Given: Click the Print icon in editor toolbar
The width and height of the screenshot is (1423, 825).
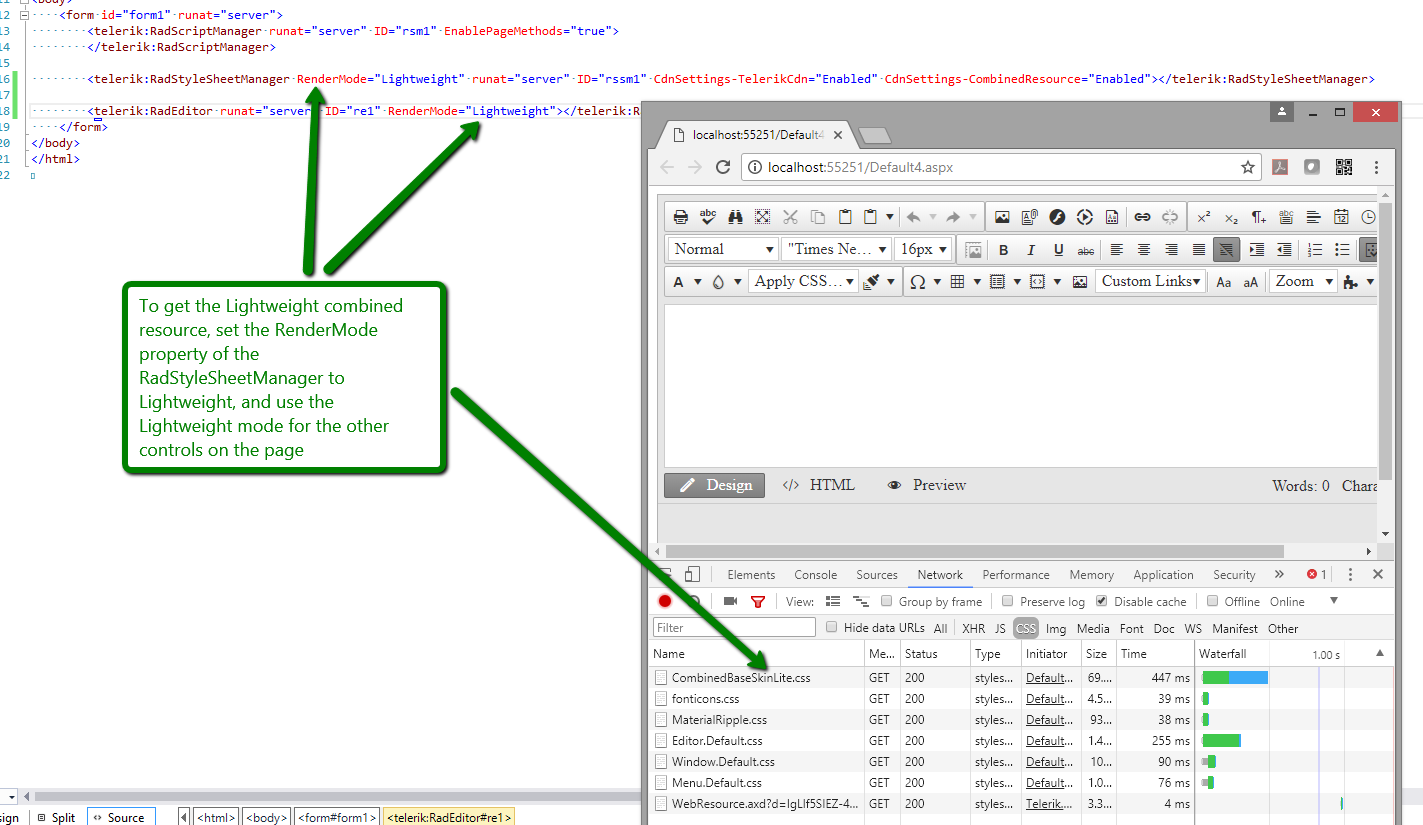Looking at the screenshot, I should (681, 217).
